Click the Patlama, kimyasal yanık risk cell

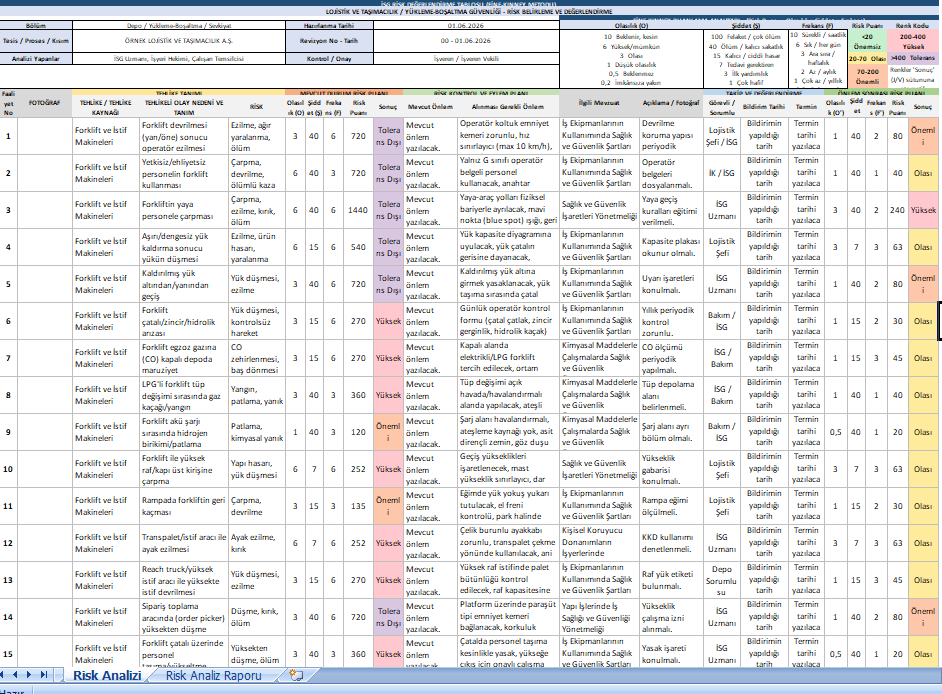coord(257,432)
